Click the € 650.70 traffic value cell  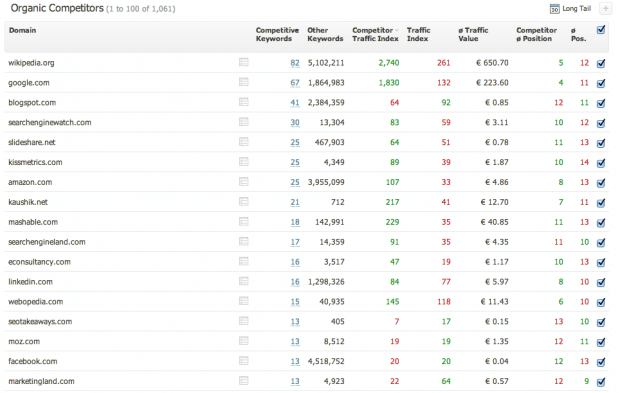pos(492,63)
